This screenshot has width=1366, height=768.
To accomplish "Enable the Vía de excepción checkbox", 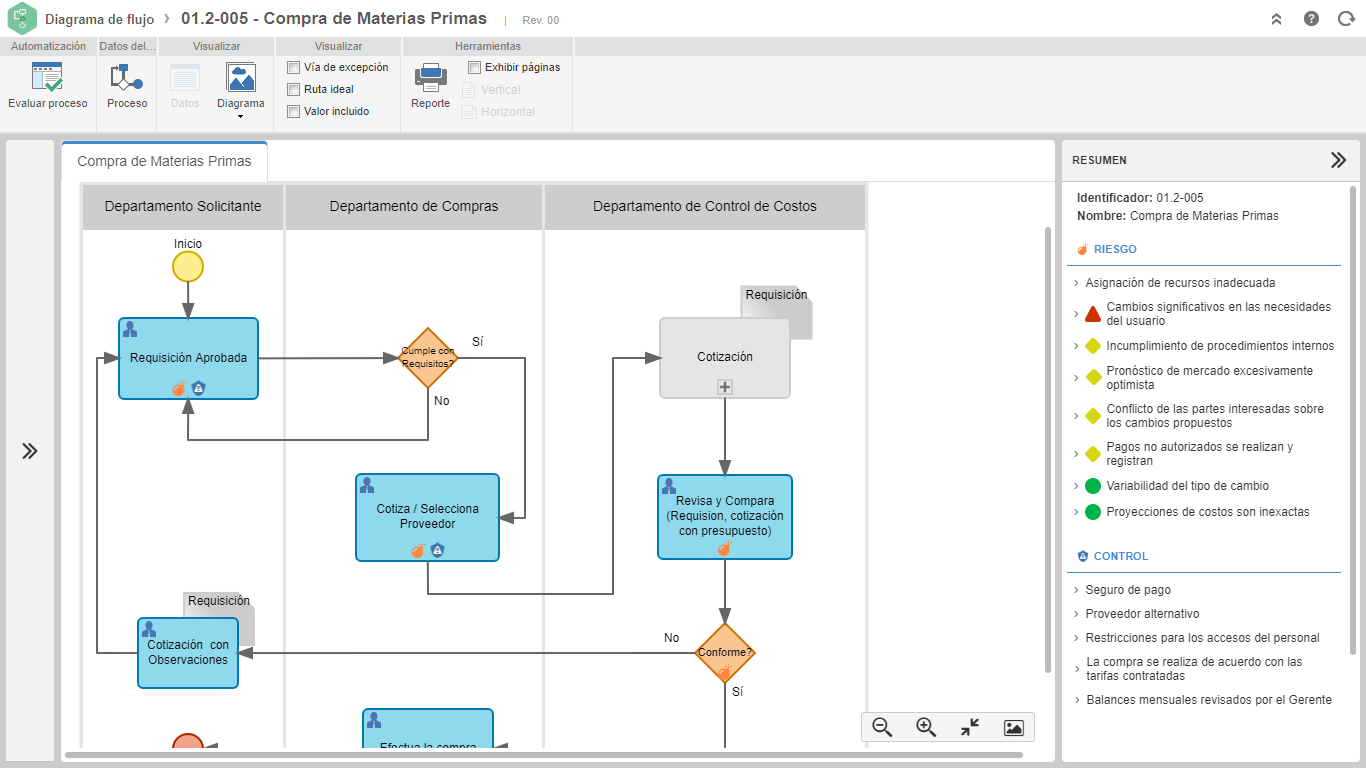I will pyautogui.click(x=293, y=67).
